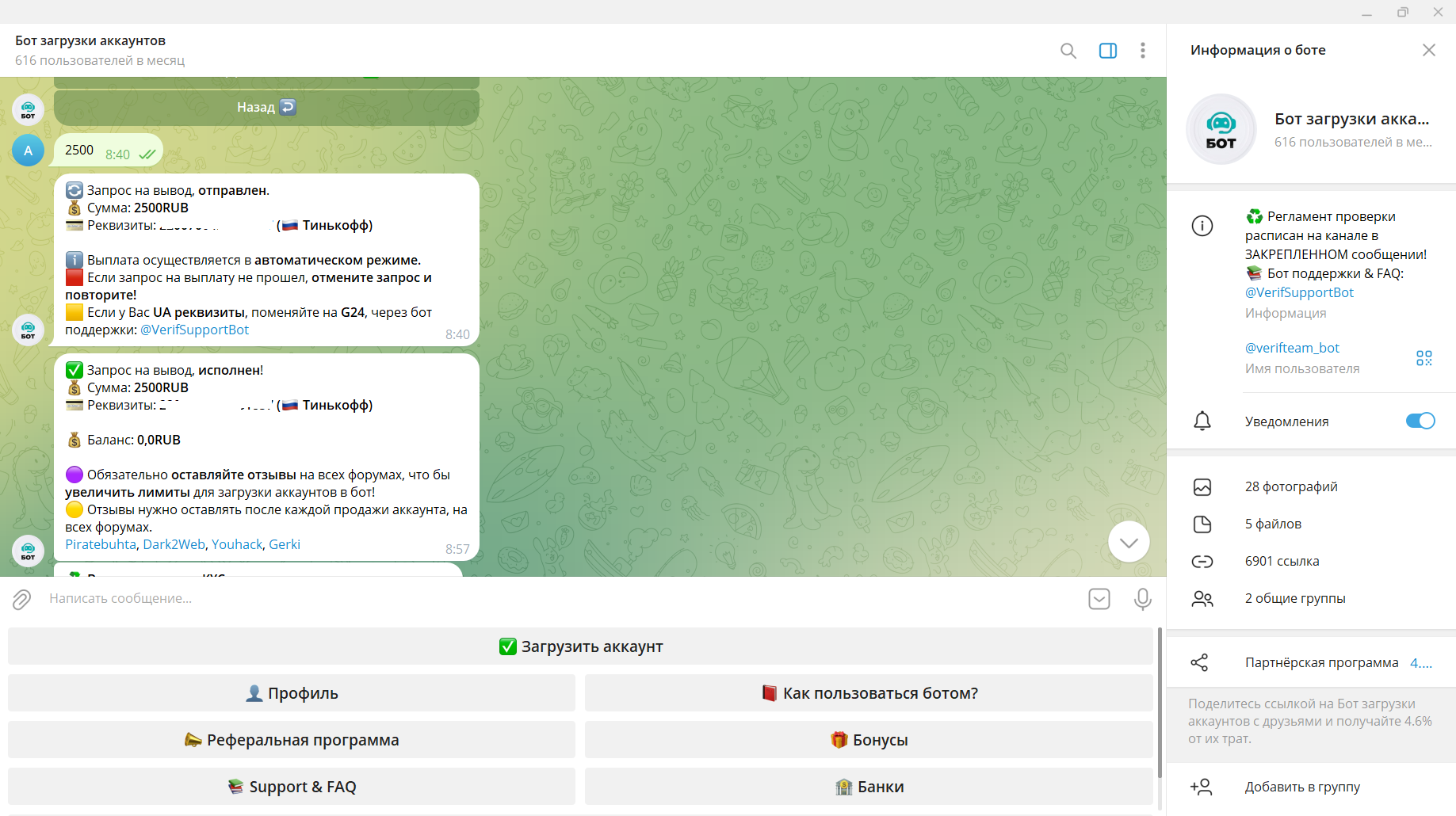This screenshot has height=816, width=1456.
Task: Disable the notifications toggle switch
Action: click(1420, 421)
